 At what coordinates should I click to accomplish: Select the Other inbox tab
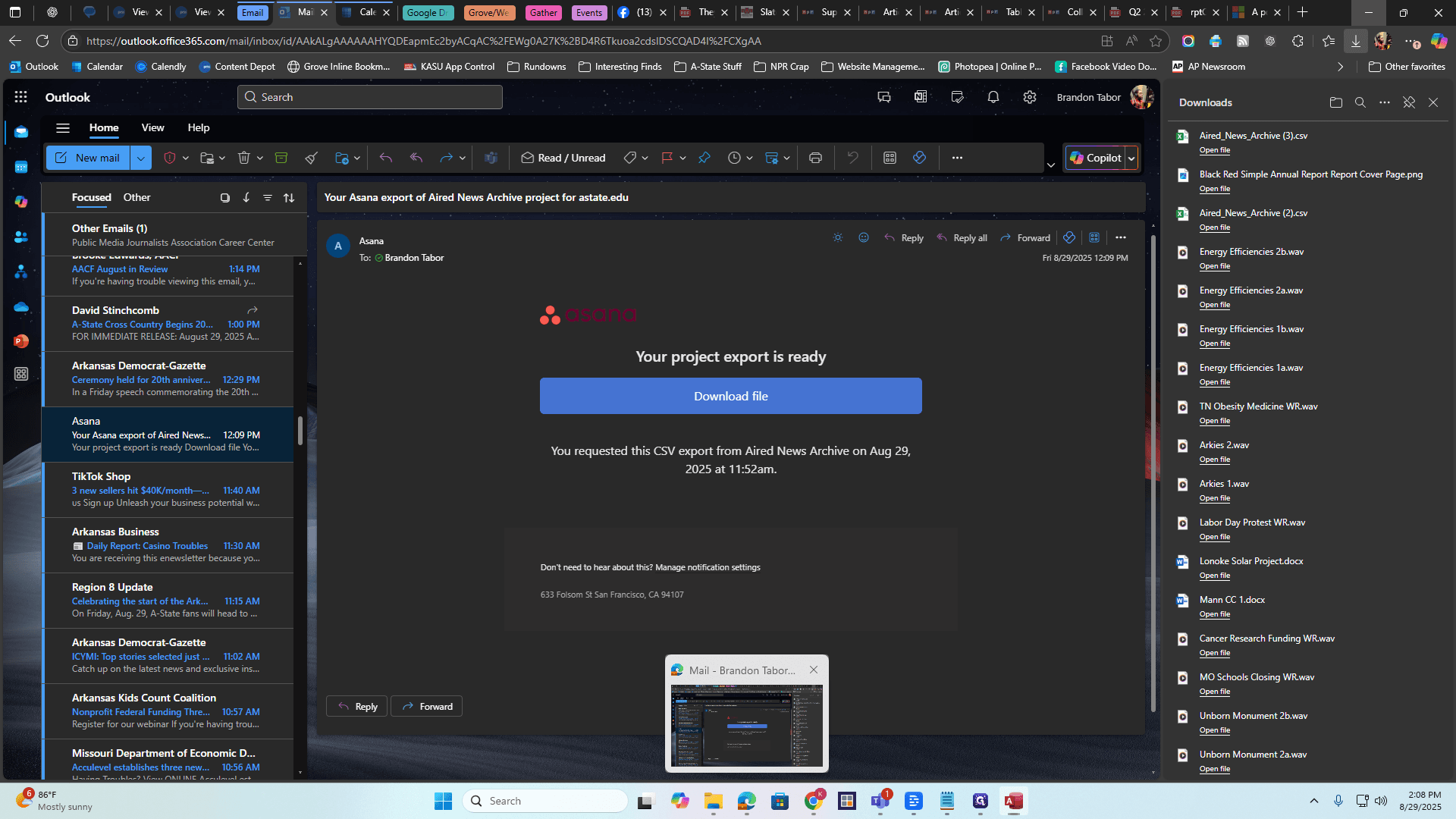(x=137, y=197)
